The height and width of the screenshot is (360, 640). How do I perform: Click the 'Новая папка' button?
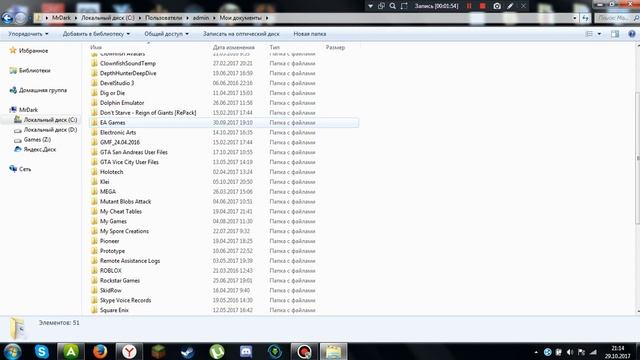click(309, 34)
